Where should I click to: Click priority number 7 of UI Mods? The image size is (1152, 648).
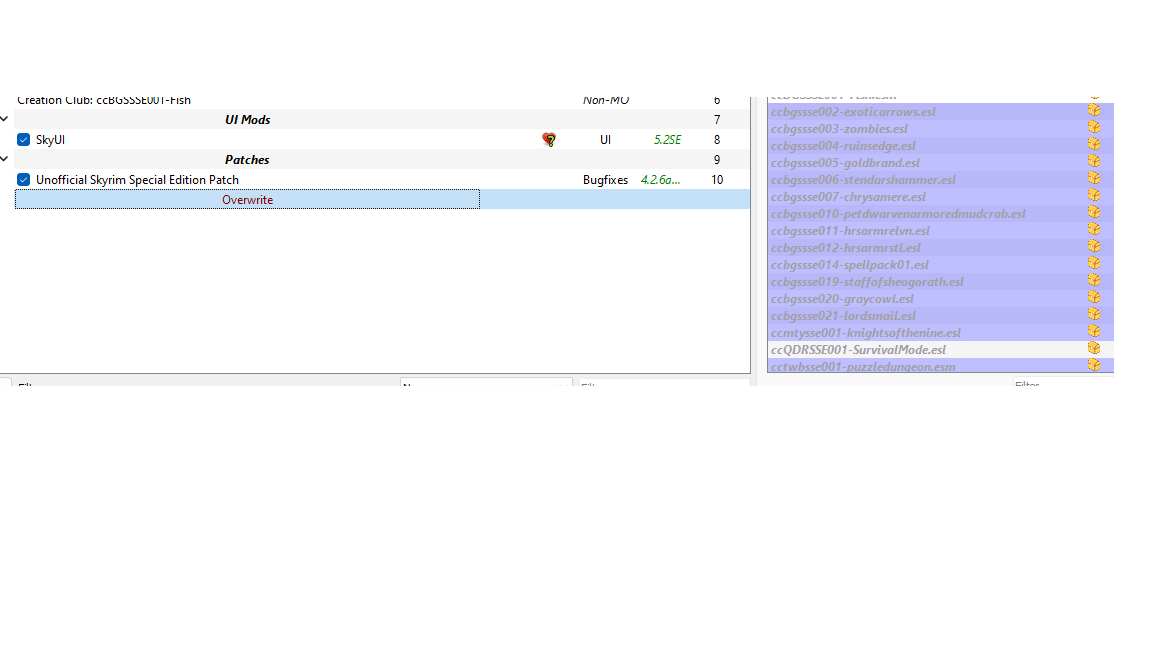pos(717,120)
